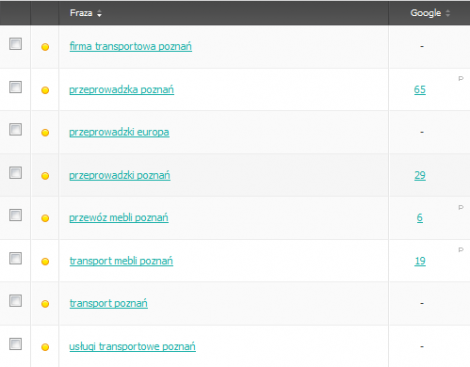
Task: Click yellow status dot beside przewóz mebli poznań
Action: coord(45,218)
